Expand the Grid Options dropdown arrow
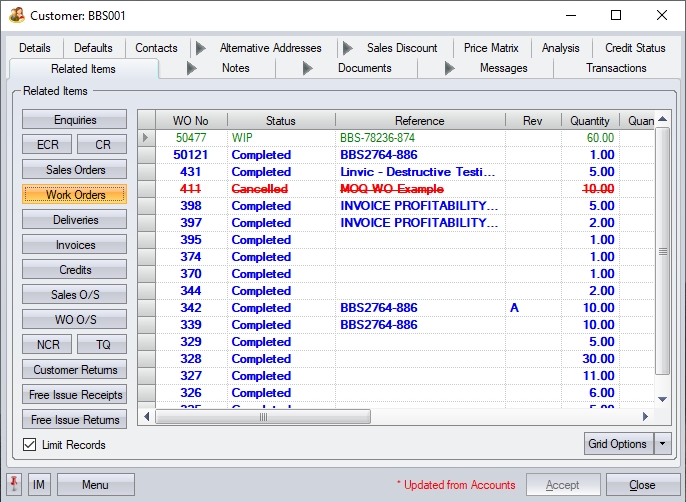This screenshot has height=502, width=686. point(662,444)
